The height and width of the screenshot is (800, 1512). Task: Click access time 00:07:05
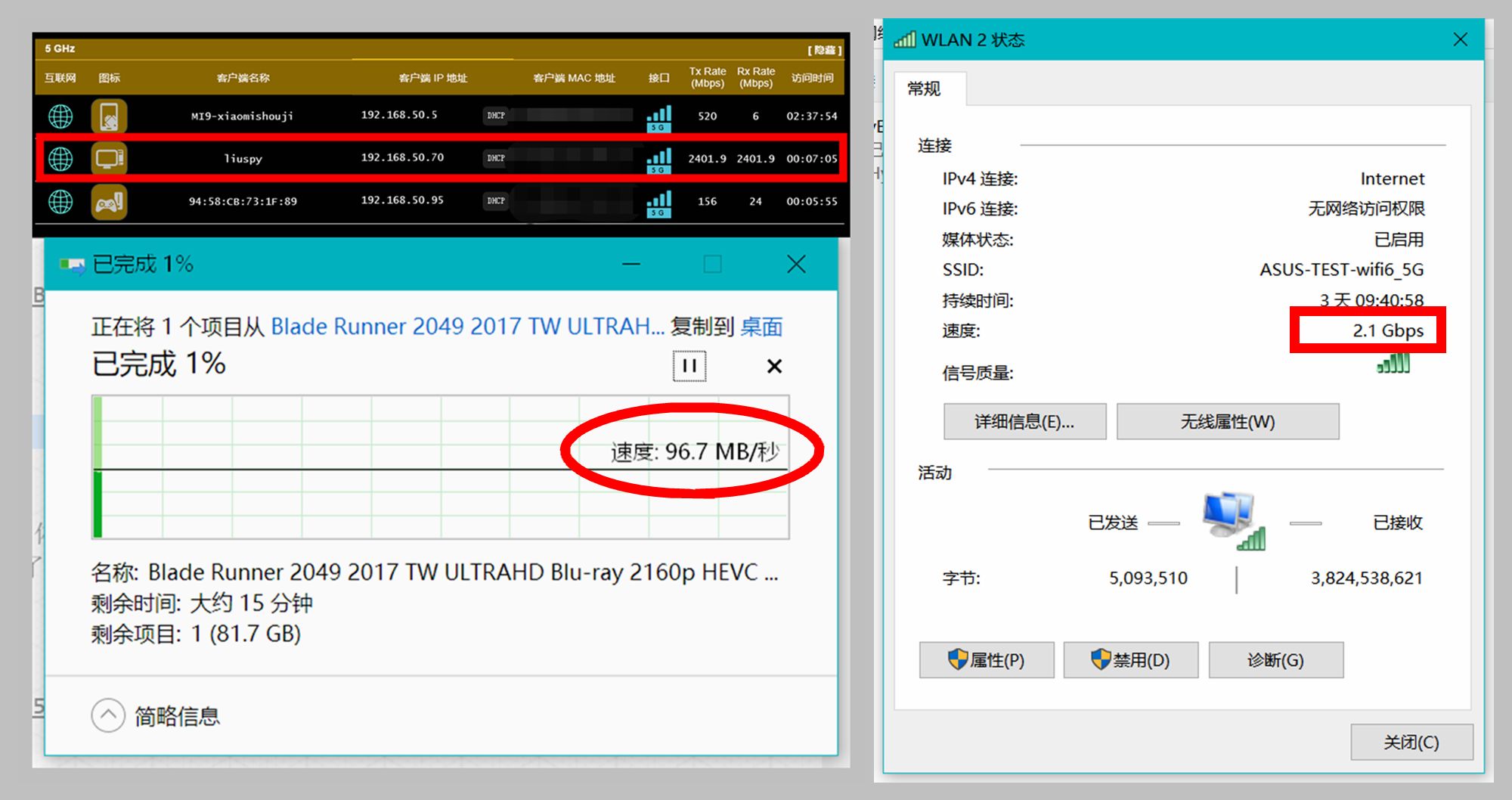812,159
